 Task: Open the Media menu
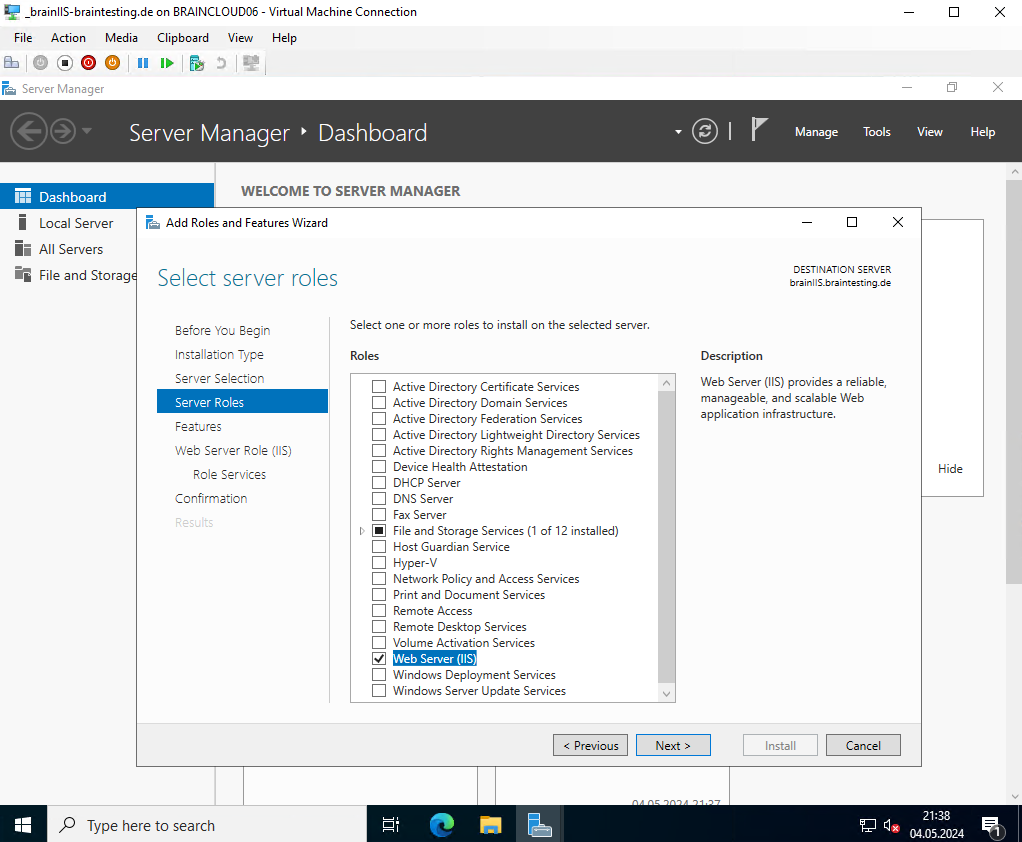[x=121, y=38]
